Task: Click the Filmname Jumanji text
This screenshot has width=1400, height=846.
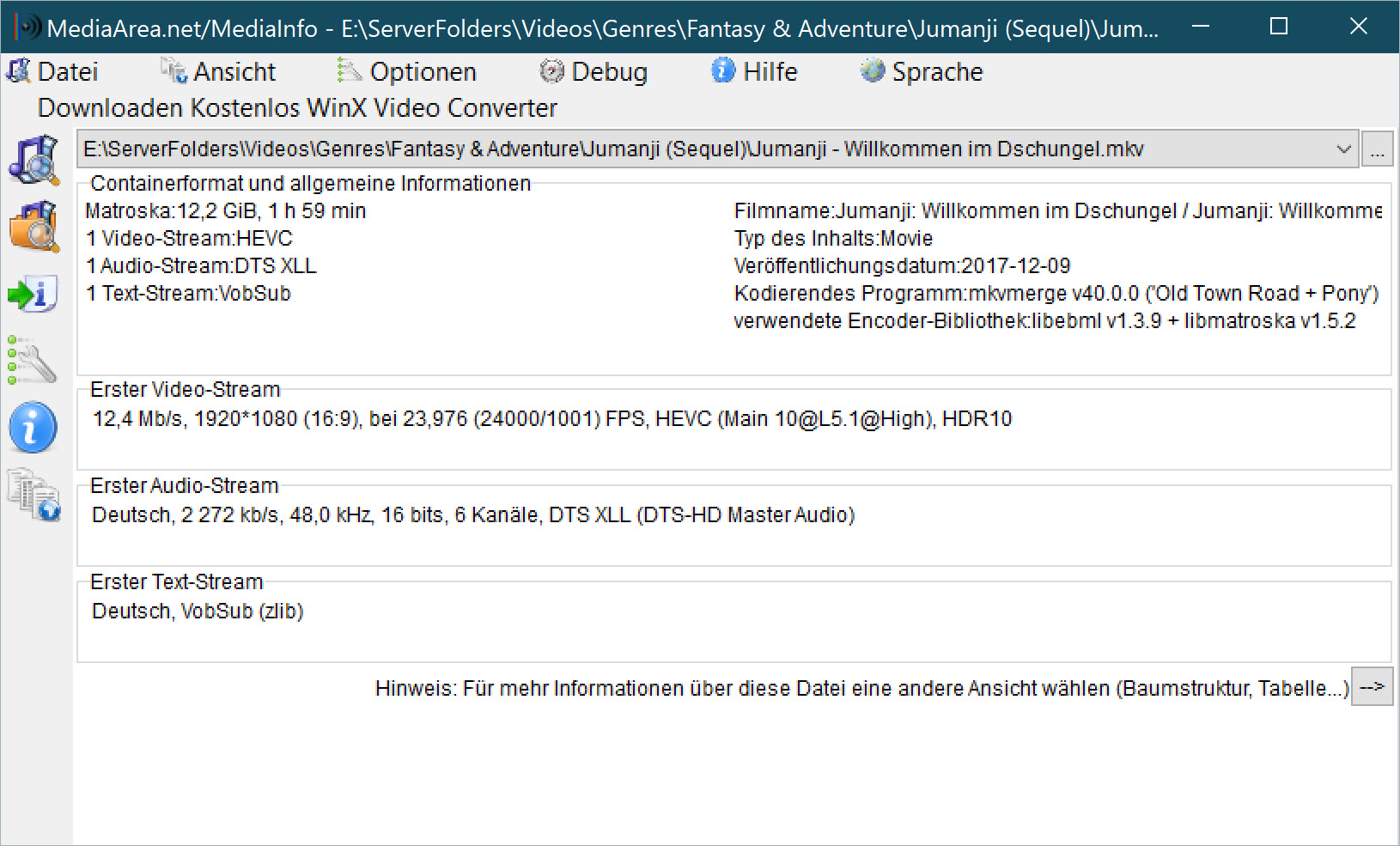Action: point(1057,211)
